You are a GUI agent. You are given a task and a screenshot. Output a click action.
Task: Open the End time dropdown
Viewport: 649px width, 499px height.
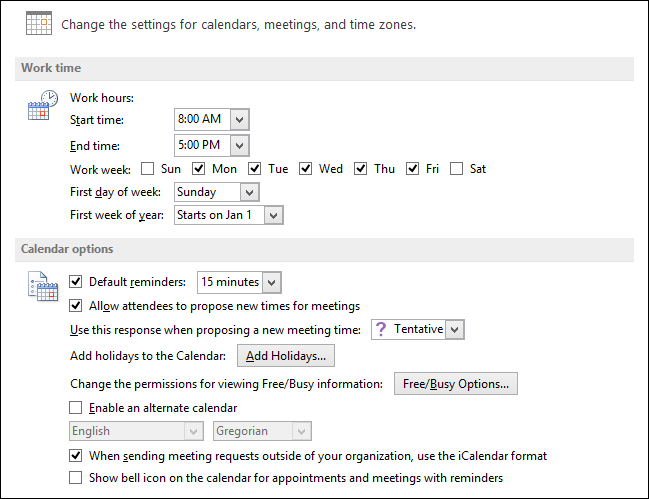[x=238, y=146]
